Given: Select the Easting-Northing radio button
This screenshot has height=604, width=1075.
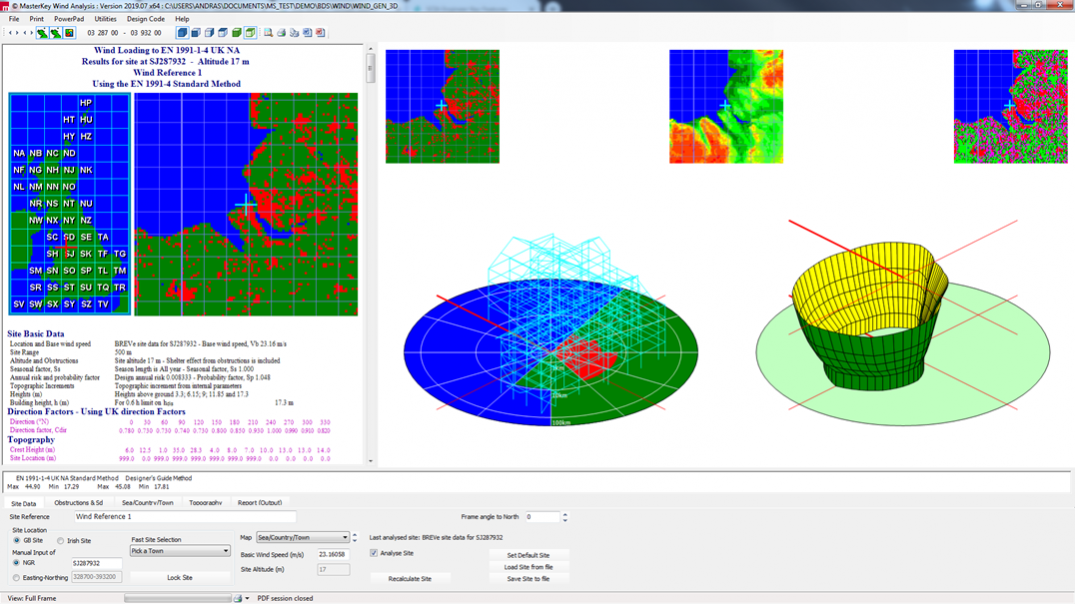Looking at the screenshot, I should coord(16,577).
